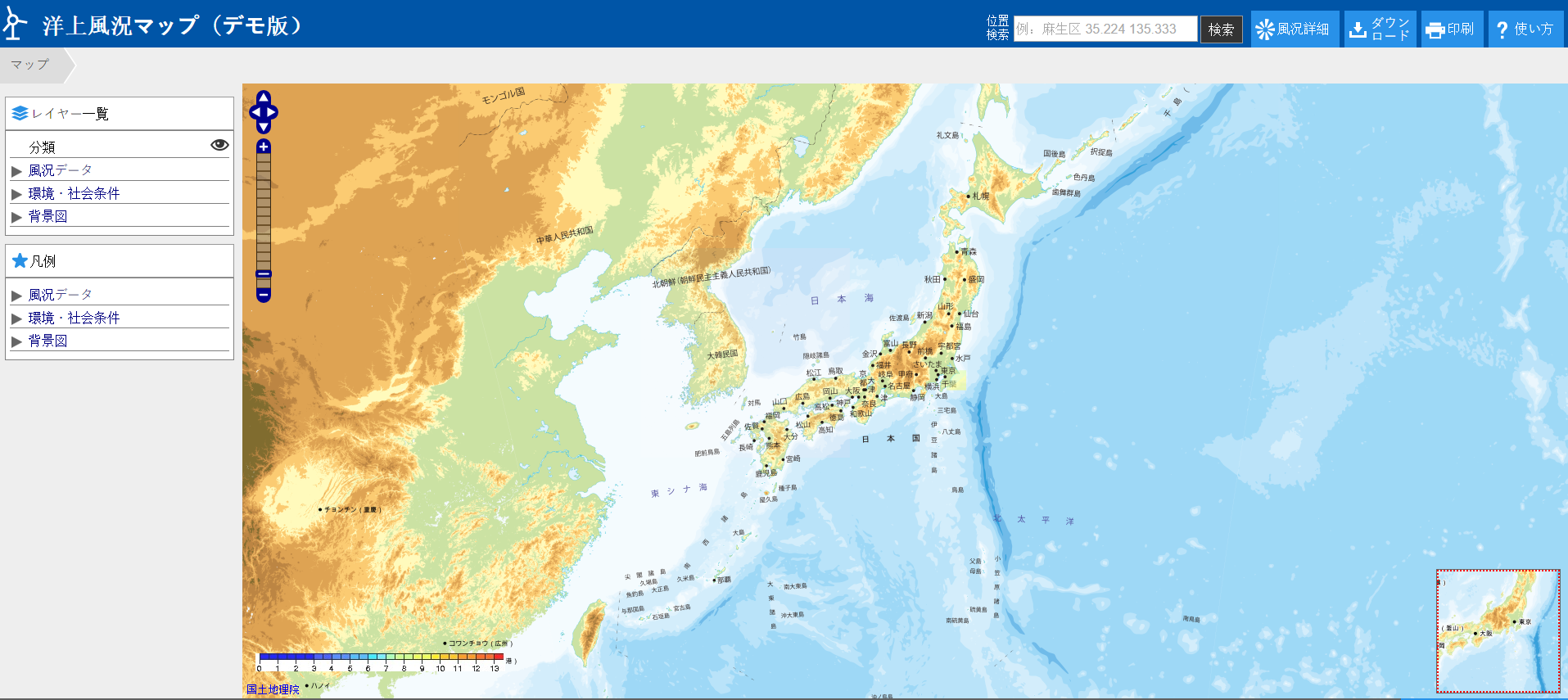Expand 背景図 in the layer list

point(47,216)
